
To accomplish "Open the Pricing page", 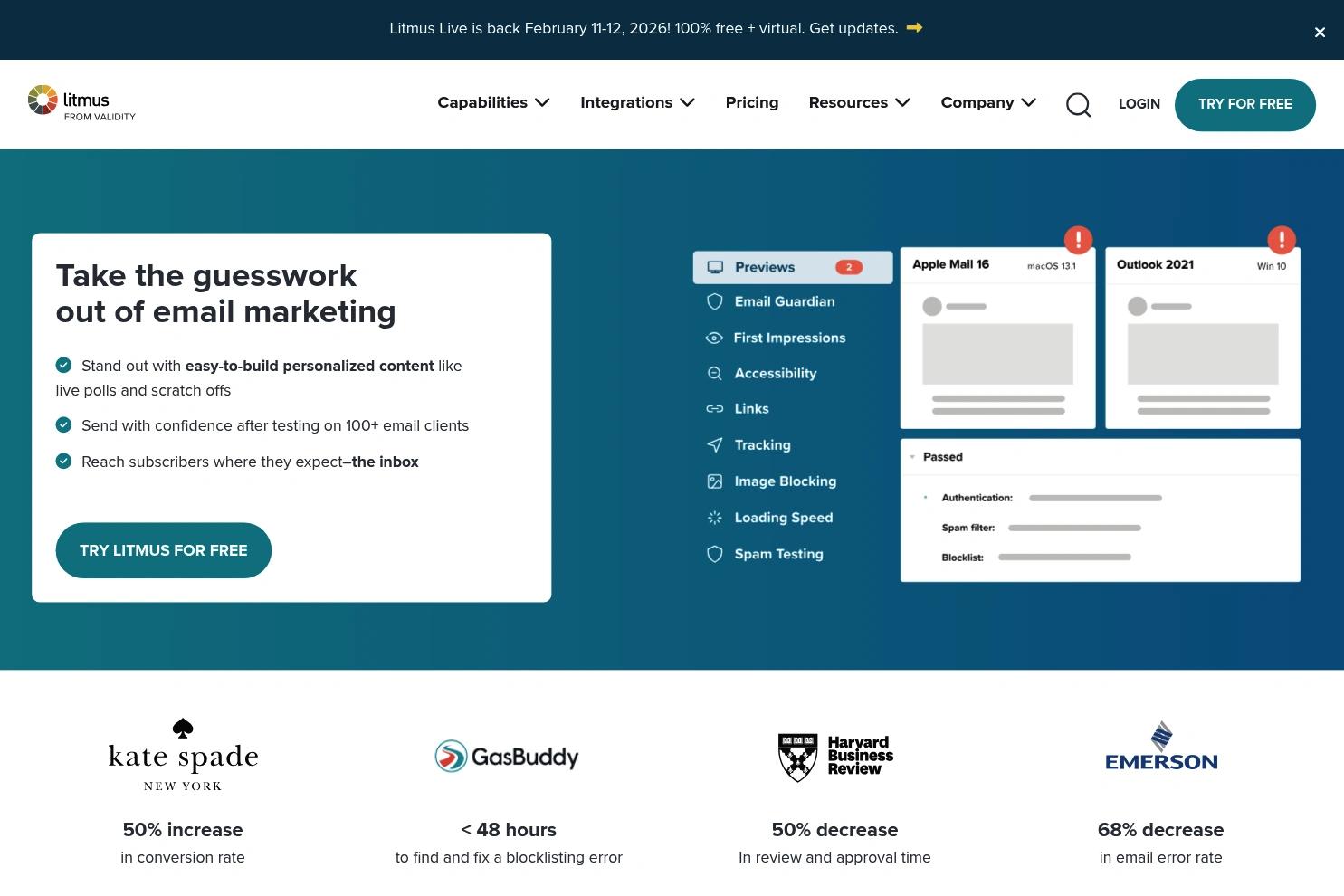I will [x=752, y=102].
